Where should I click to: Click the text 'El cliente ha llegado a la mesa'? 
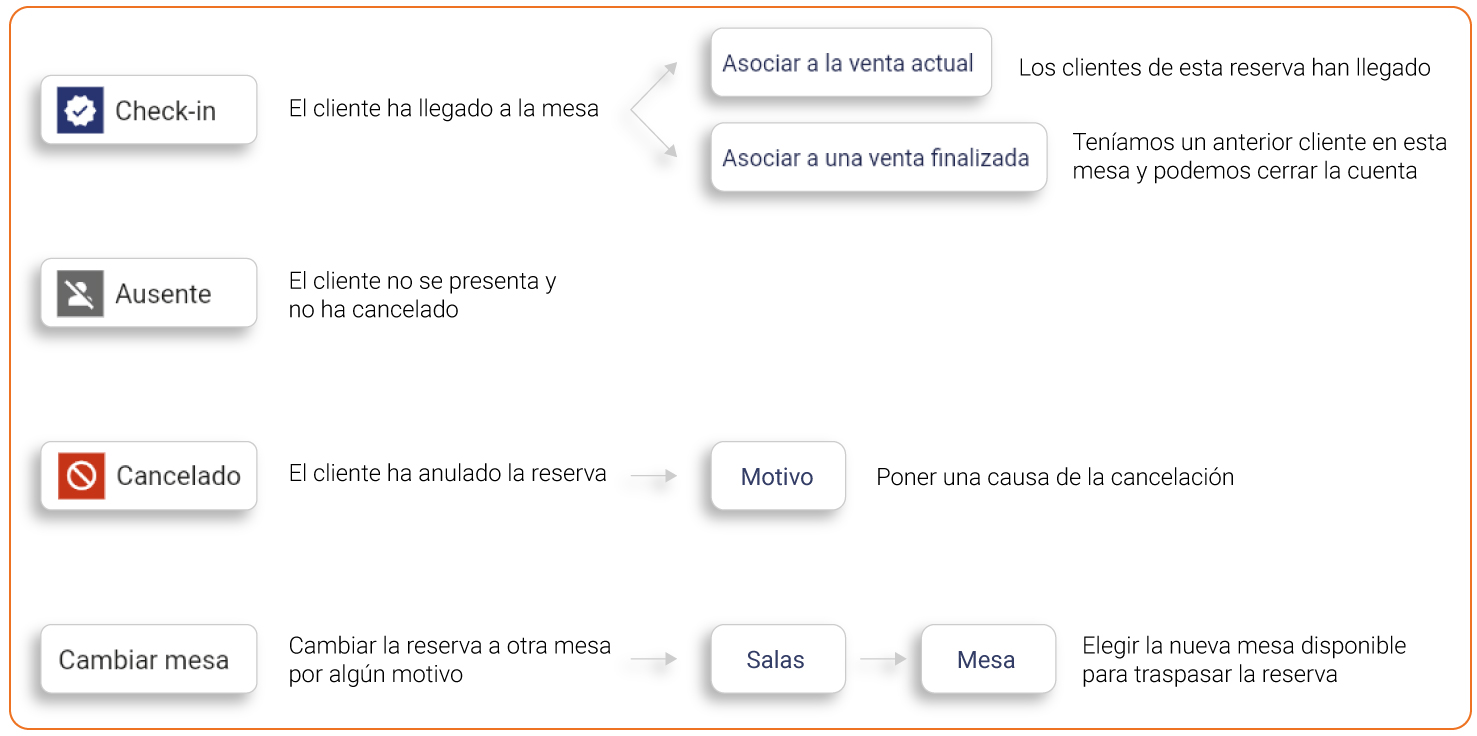point(444,109)
